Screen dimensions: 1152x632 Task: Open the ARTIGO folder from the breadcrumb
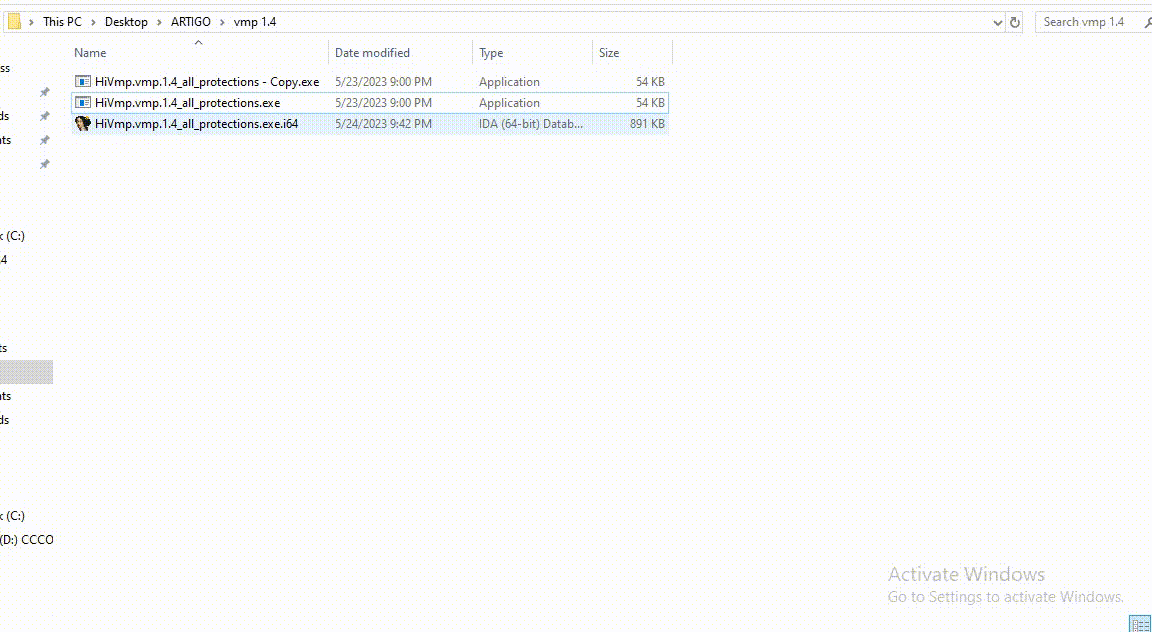tap(191, 22)
